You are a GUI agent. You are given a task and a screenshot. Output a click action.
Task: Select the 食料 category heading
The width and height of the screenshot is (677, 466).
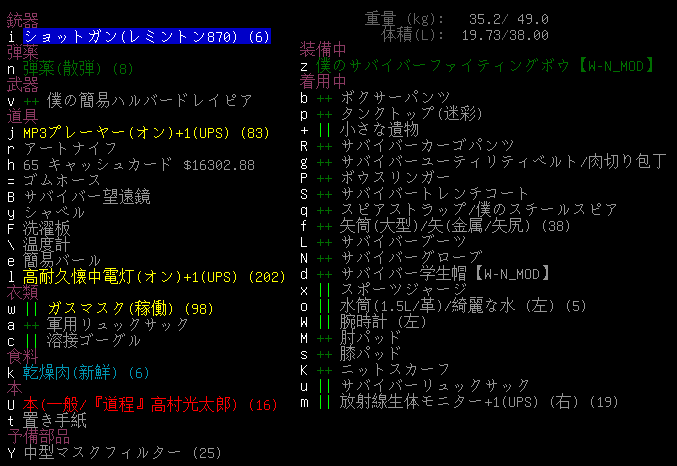click(x=23, y=356)
